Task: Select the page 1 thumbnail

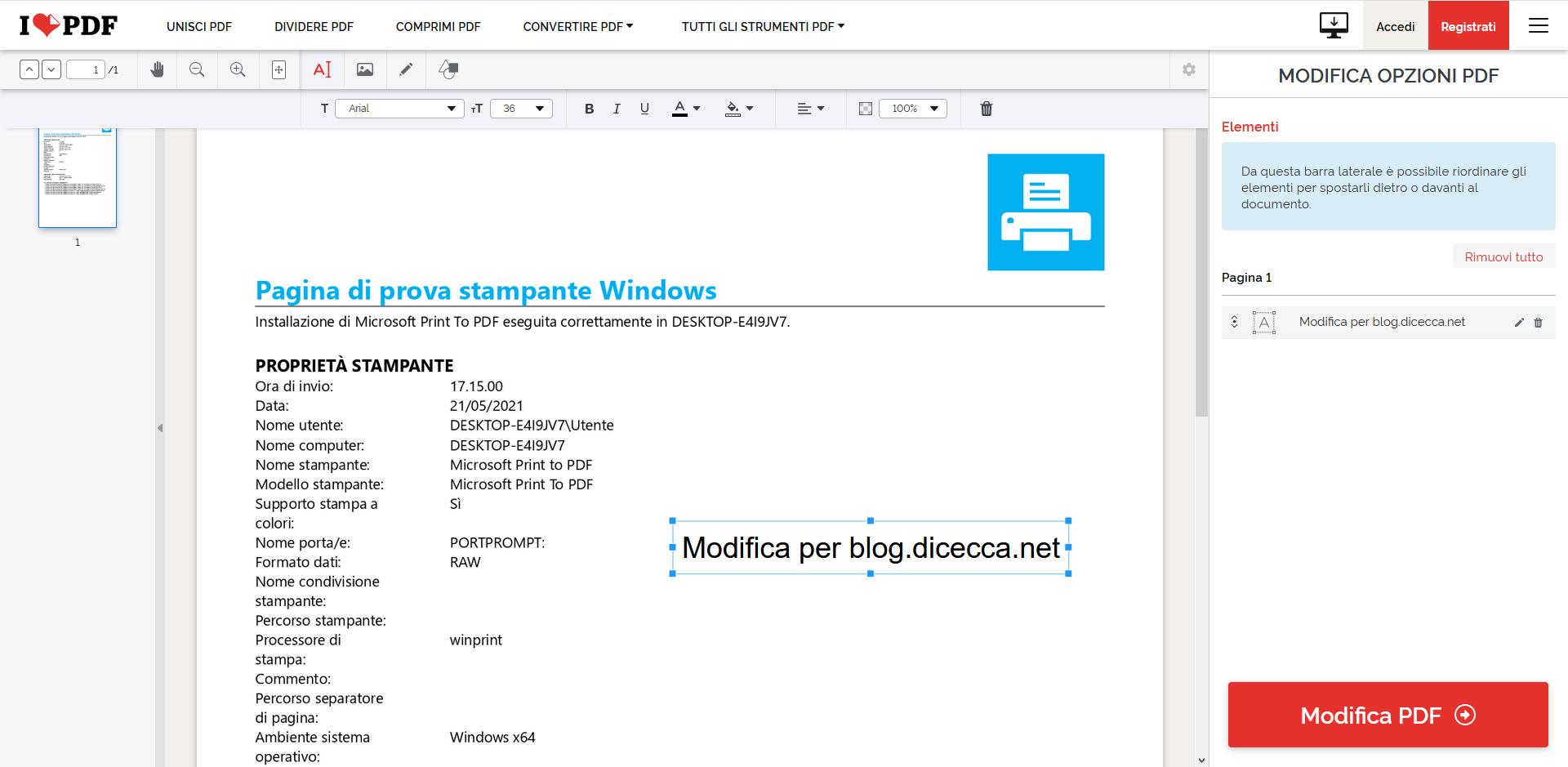Action: click(x=77, y=177)
